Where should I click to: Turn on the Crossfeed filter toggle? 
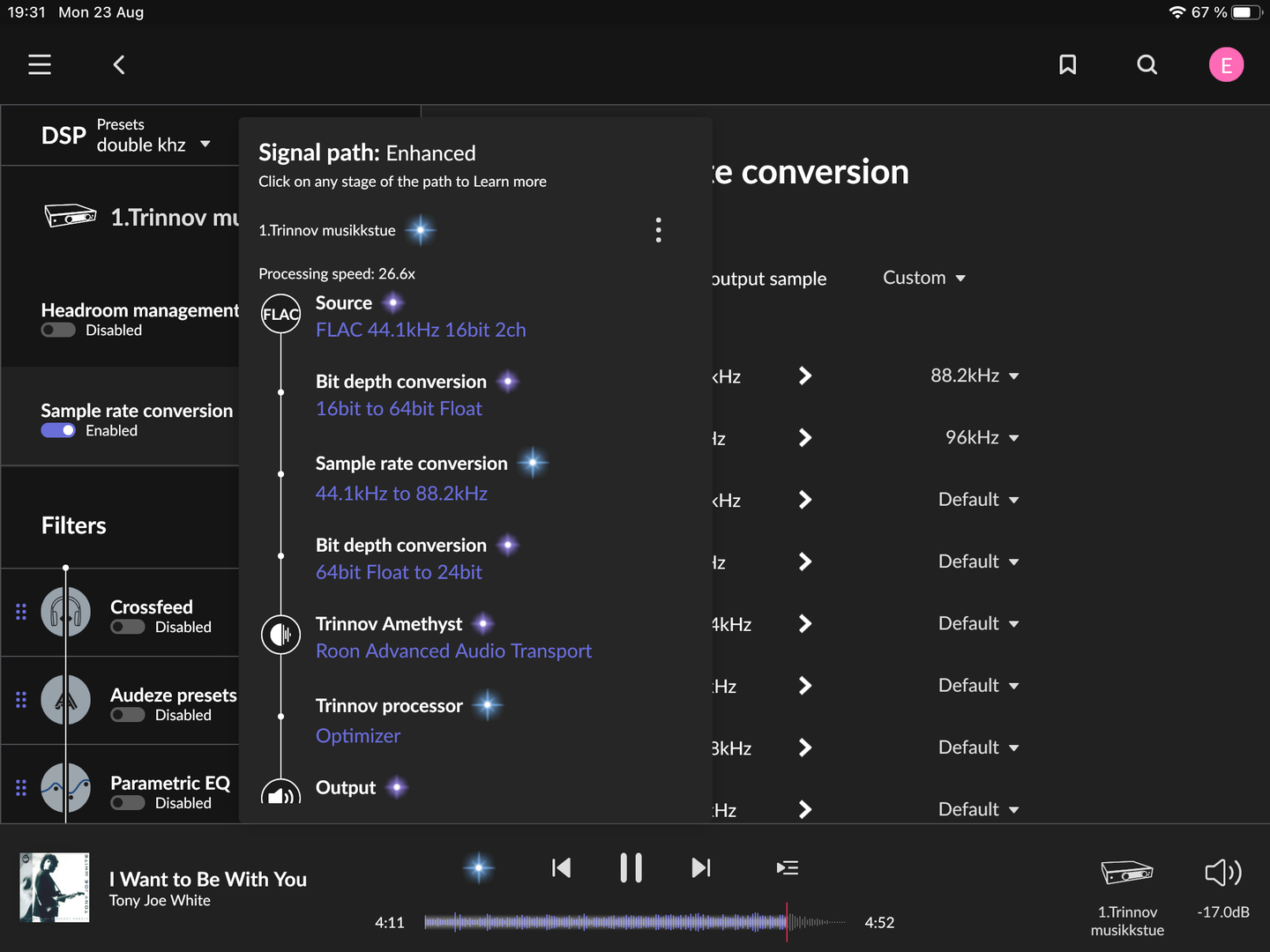pos(128,627)
